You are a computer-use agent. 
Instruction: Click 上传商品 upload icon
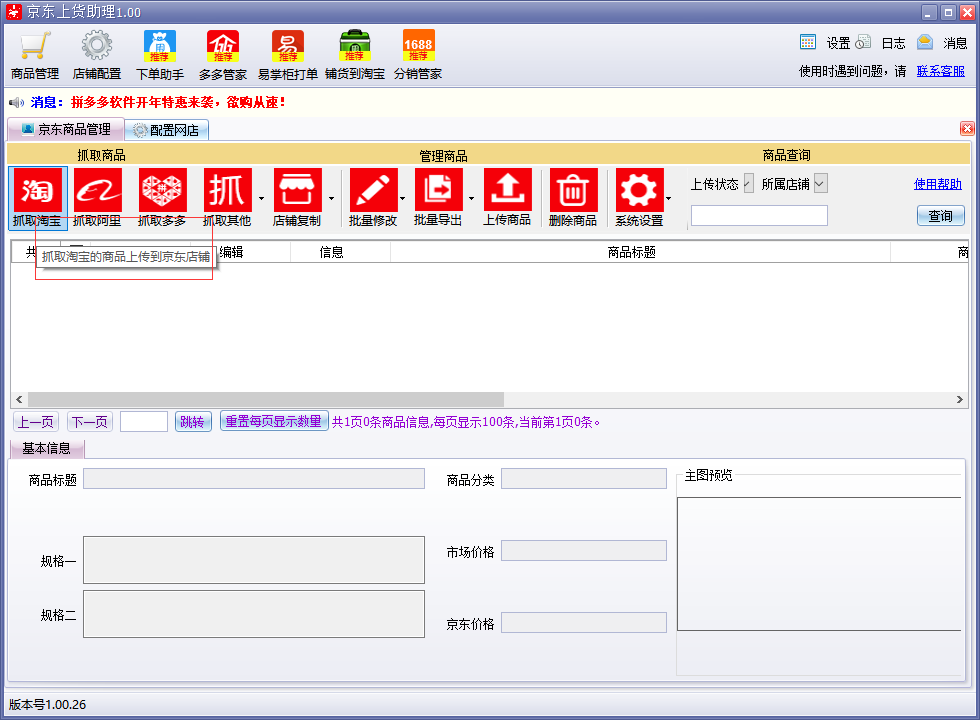(x=507, y=198)
